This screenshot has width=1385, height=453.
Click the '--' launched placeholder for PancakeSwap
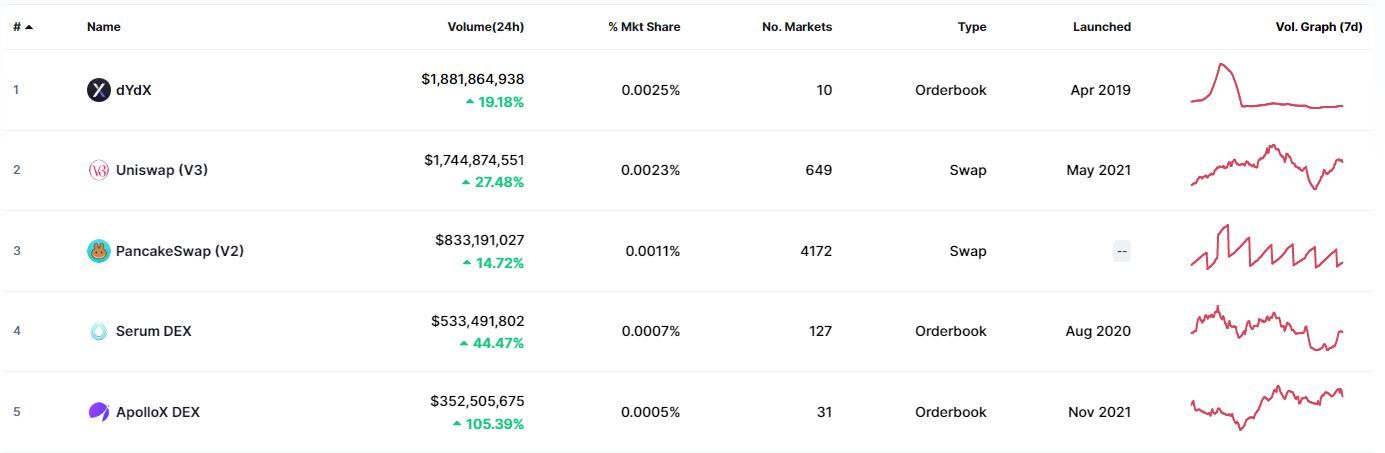click(1122, 252)
